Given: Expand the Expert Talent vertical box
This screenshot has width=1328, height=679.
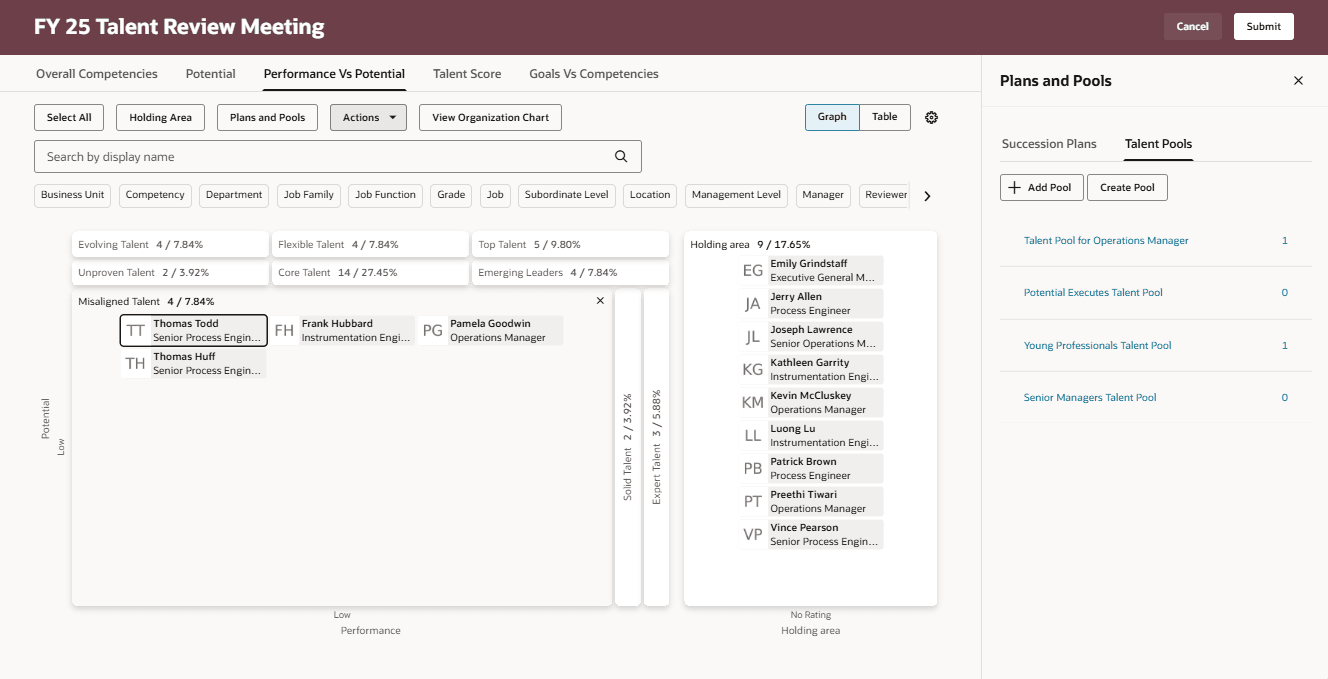Looking at the screenshot, I should click(657, 447).
